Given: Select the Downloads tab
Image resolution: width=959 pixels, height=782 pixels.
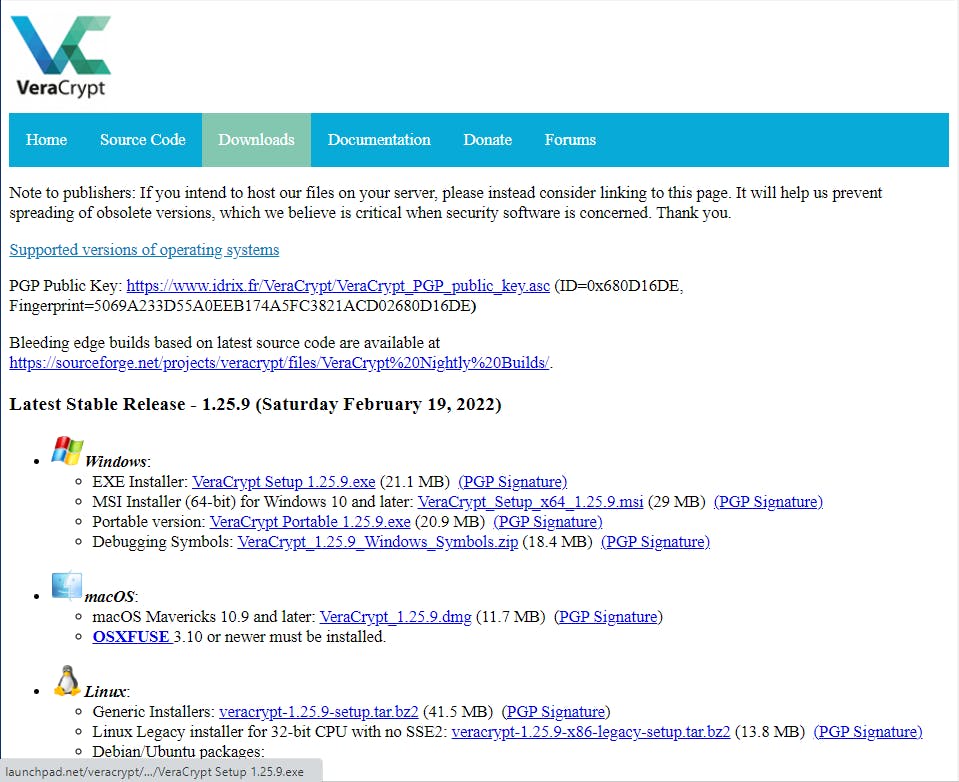Looking at the screenshot, I should click(x=256, y=139).
